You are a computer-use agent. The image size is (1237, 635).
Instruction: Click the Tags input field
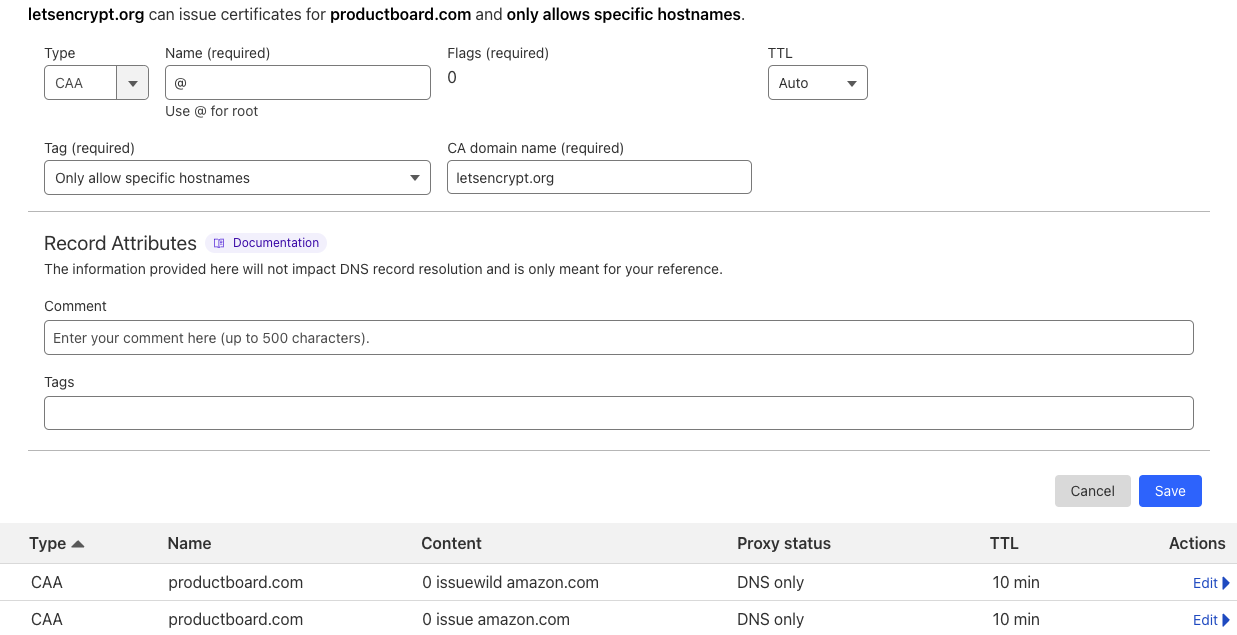[x=619, y=413]
